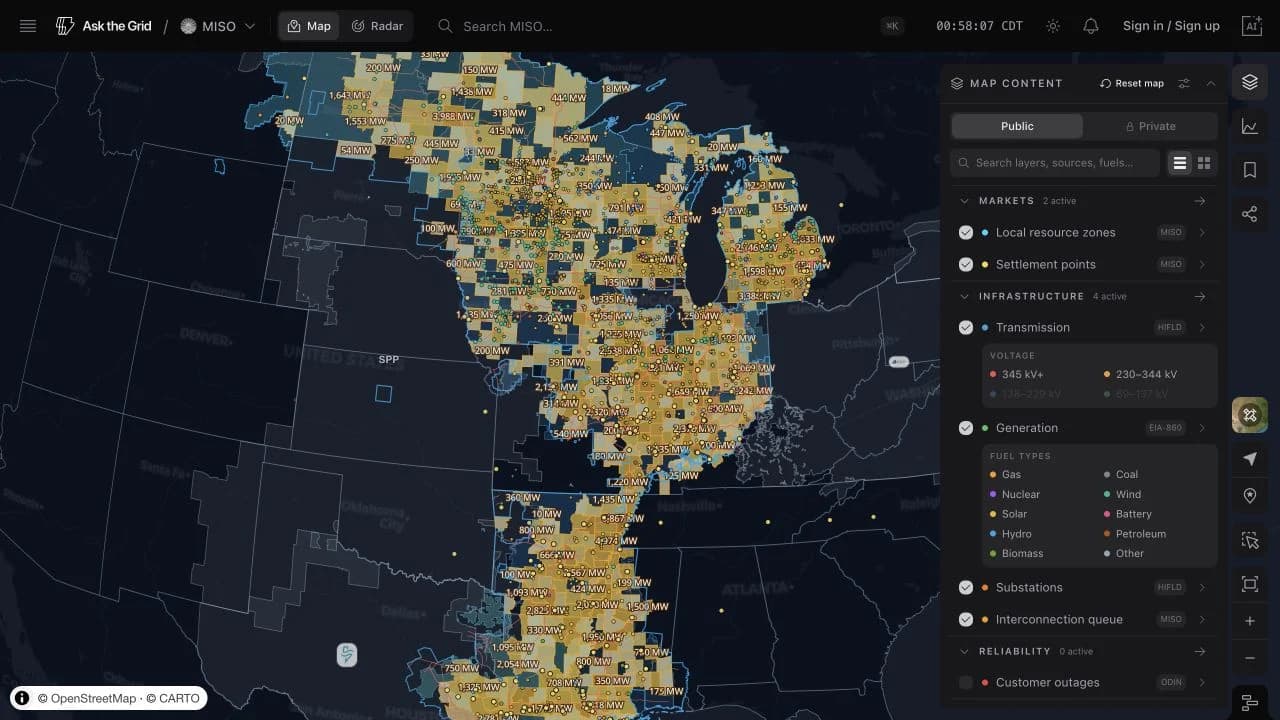Image resolution: width=1280 pixels, height=720 pixels.
Task: Open the AI assistant icon
Action: [1251, 26]
